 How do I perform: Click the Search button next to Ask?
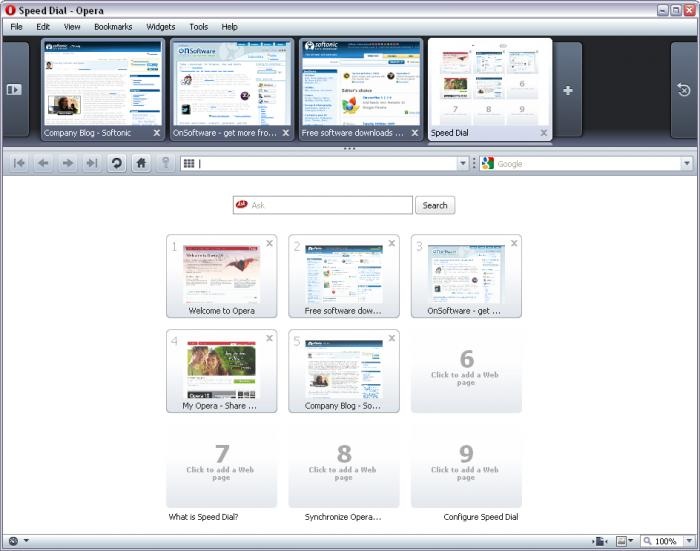pos(435,205)
